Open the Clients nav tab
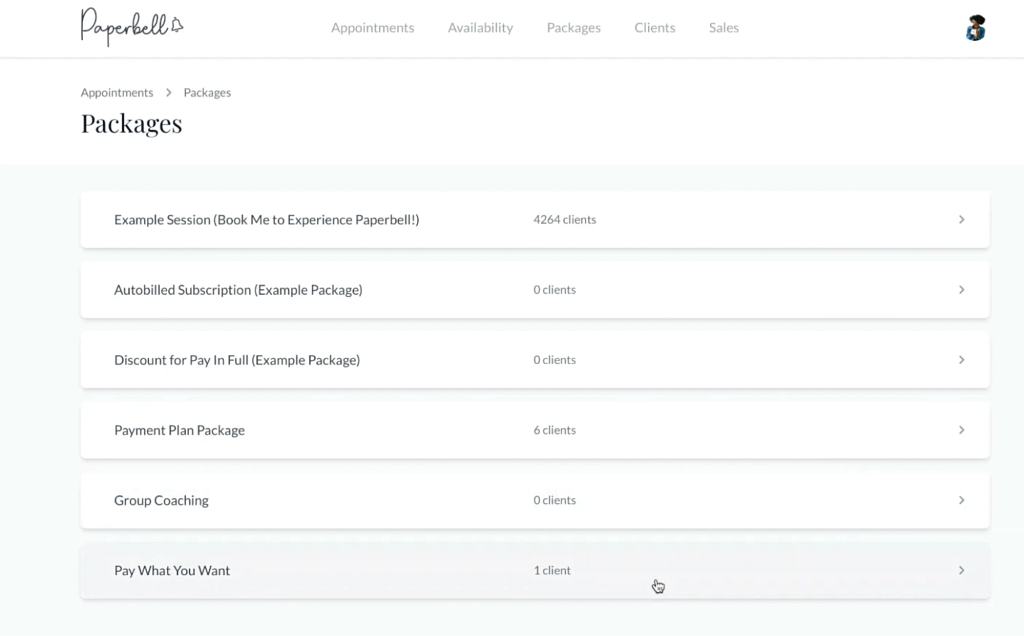1024x636 pixels. [654, 27]
